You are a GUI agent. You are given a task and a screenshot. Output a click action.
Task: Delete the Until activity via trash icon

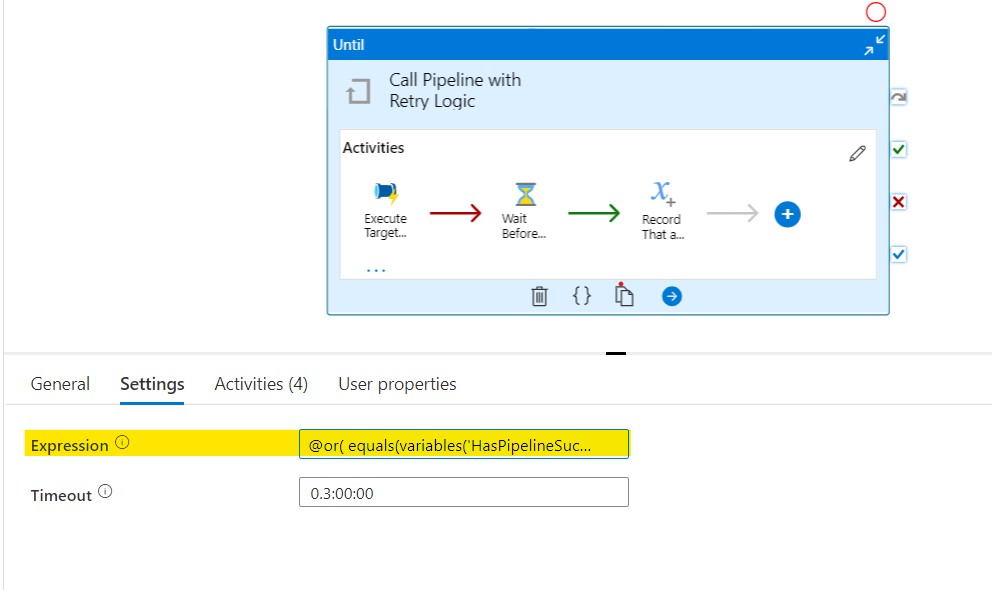click(x=539, y=296)
